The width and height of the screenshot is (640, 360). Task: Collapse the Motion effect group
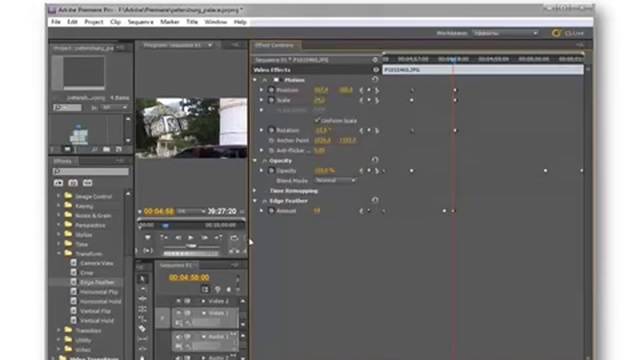coord(255,80)
